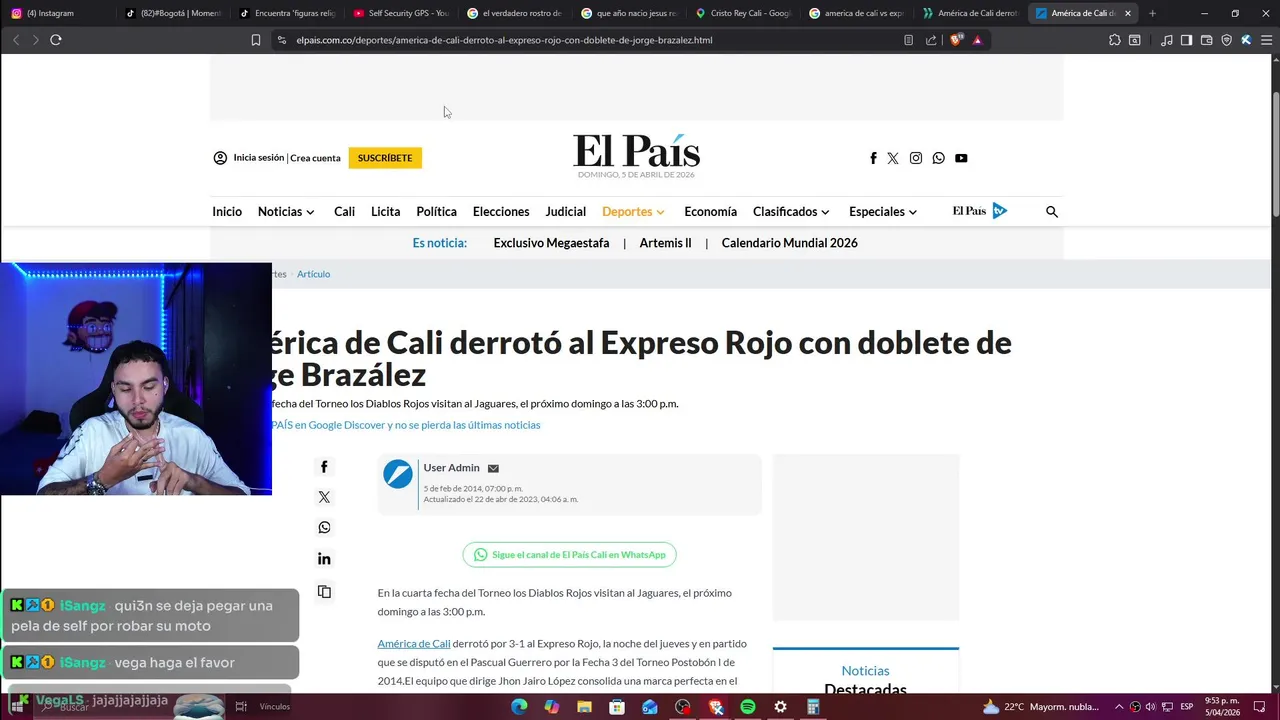Open Artemis II news link

click(x=665, y=243)
